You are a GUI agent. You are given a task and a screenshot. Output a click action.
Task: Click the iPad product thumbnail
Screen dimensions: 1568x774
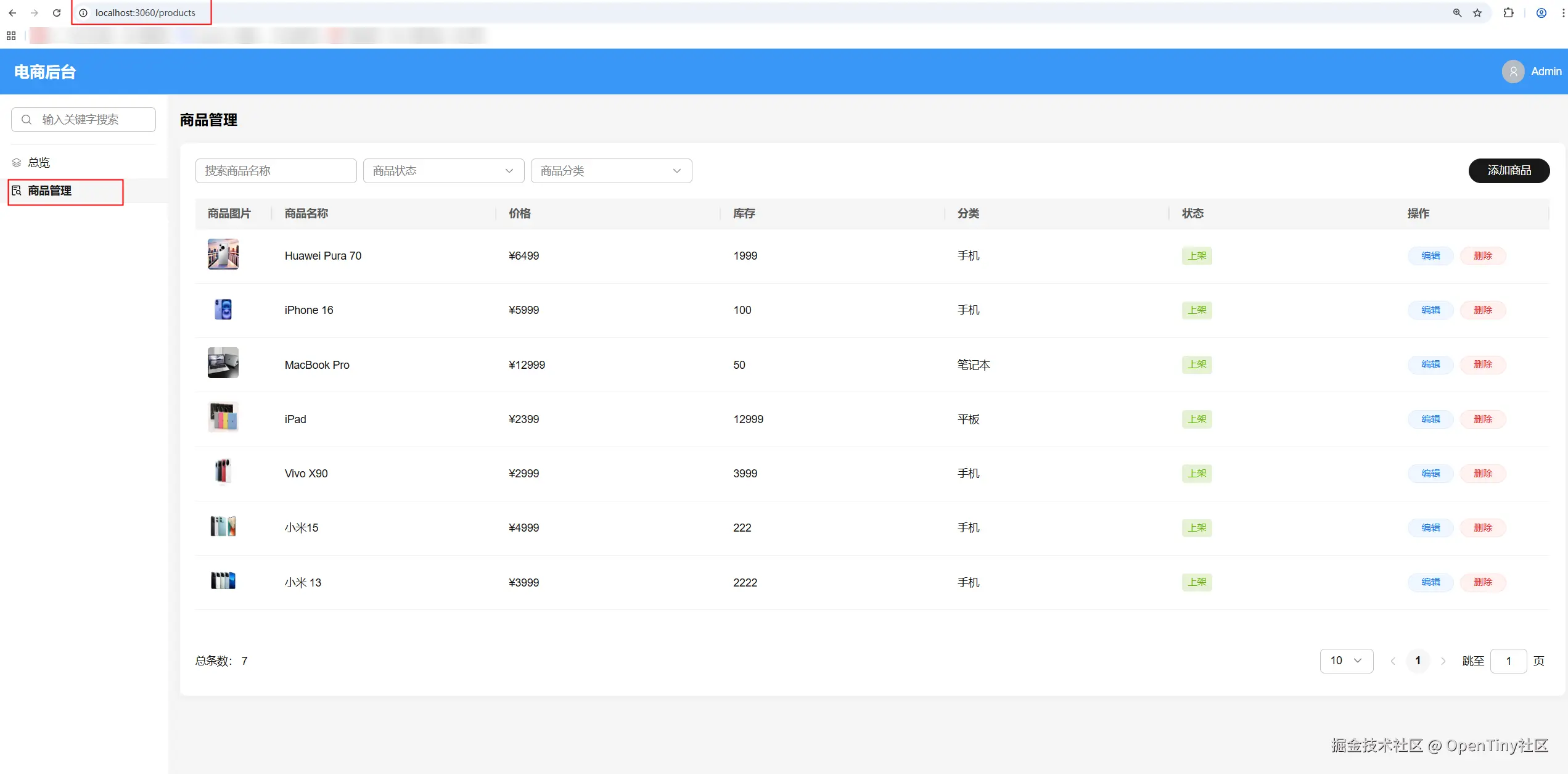[x=223, y=418]
